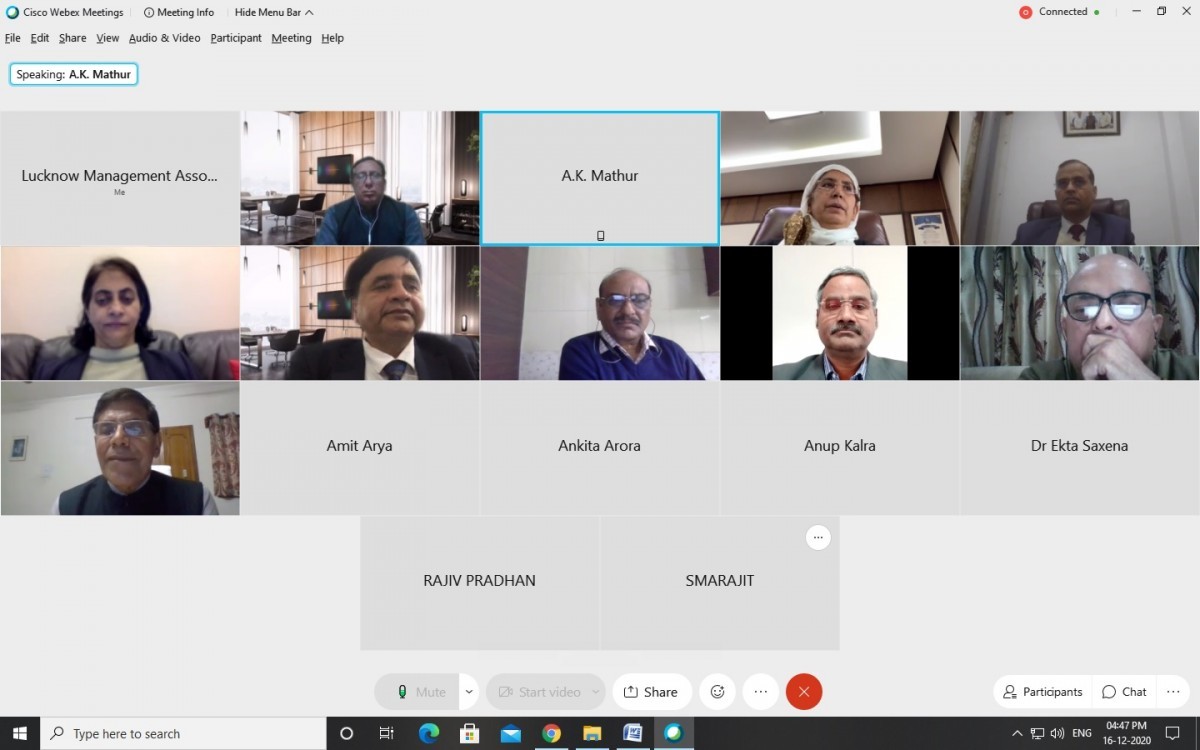Select the Ankita Arora participant tile

coord(600,448)
